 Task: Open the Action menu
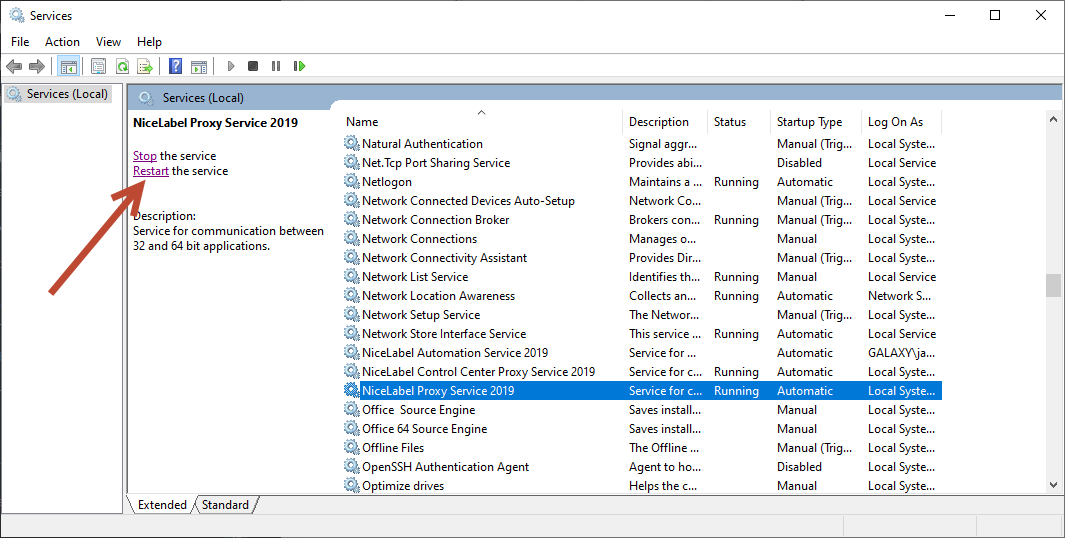(x=62, y=41)
